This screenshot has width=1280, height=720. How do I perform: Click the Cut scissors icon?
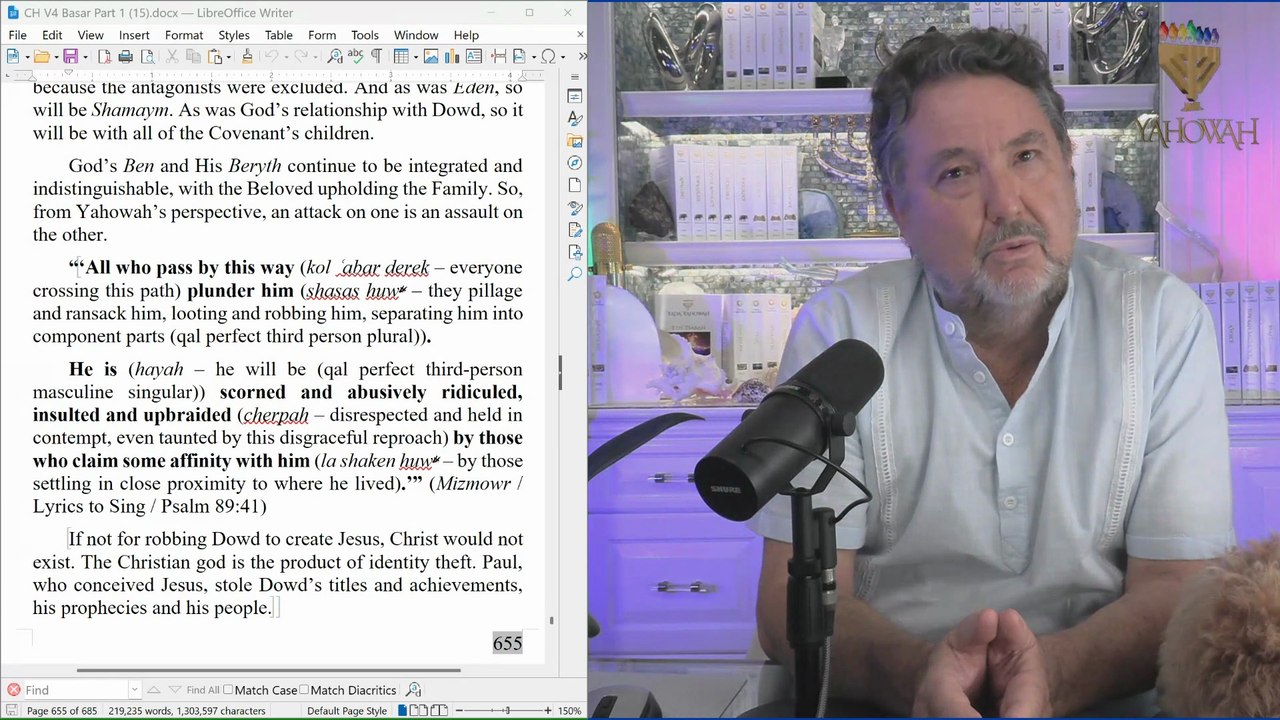pos(172,56)
